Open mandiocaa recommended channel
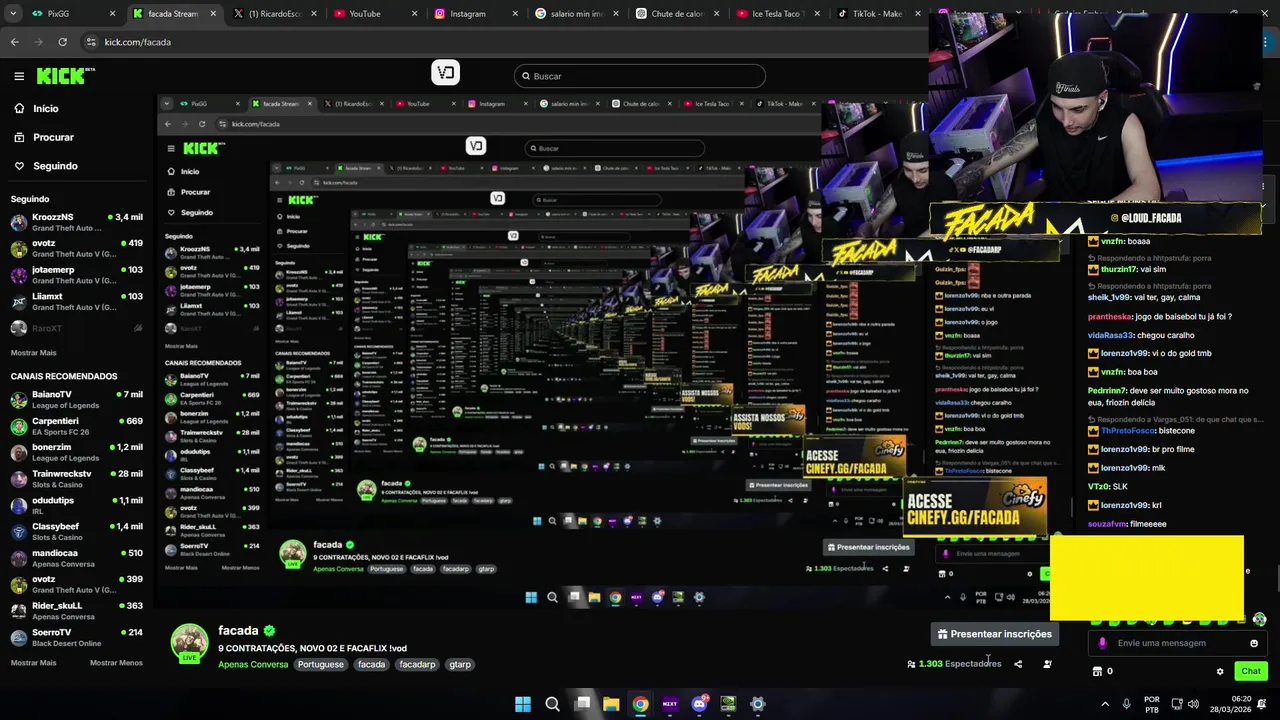This screenshot has width=1280, height=720. tap(76, 558)
